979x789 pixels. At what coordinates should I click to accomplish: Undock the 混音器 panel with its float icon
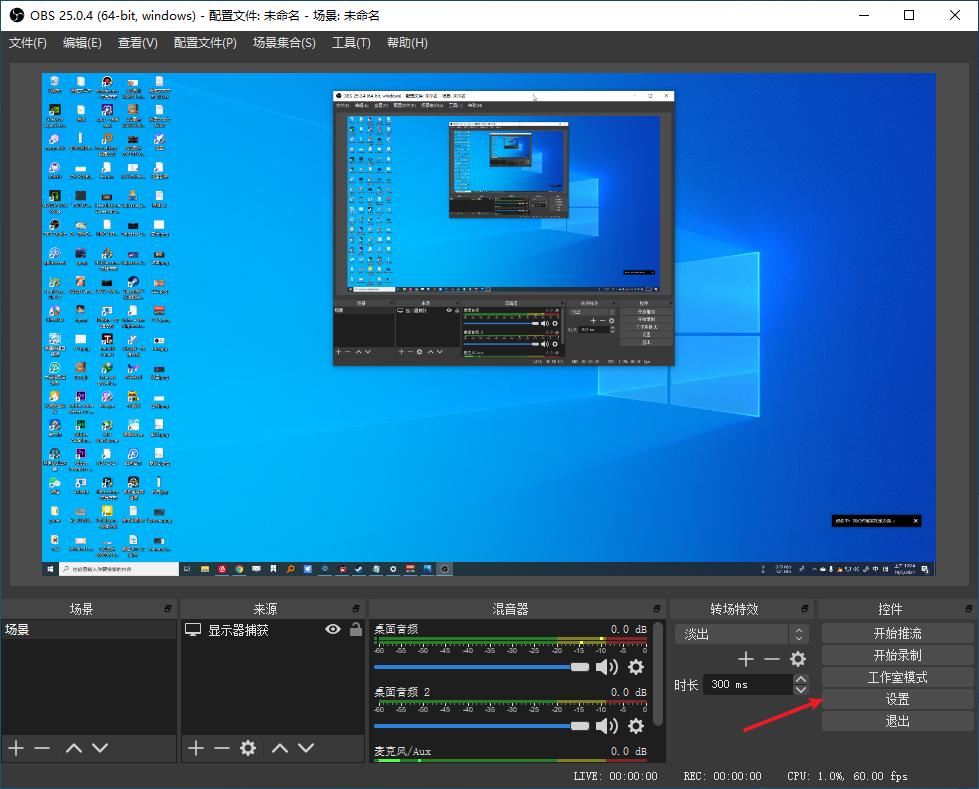pos(655,609)
